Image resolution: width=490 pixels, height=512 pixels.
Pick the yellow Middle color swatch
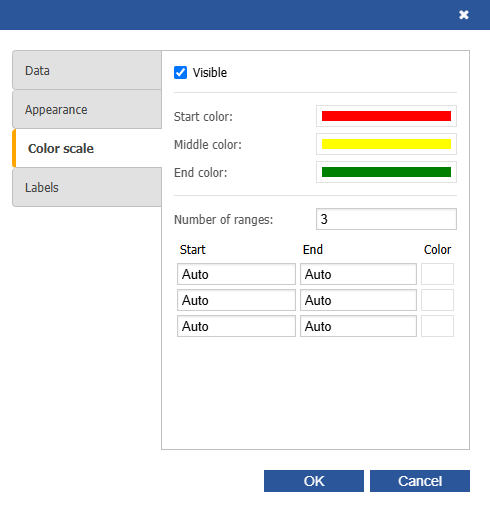pos(386,144)
